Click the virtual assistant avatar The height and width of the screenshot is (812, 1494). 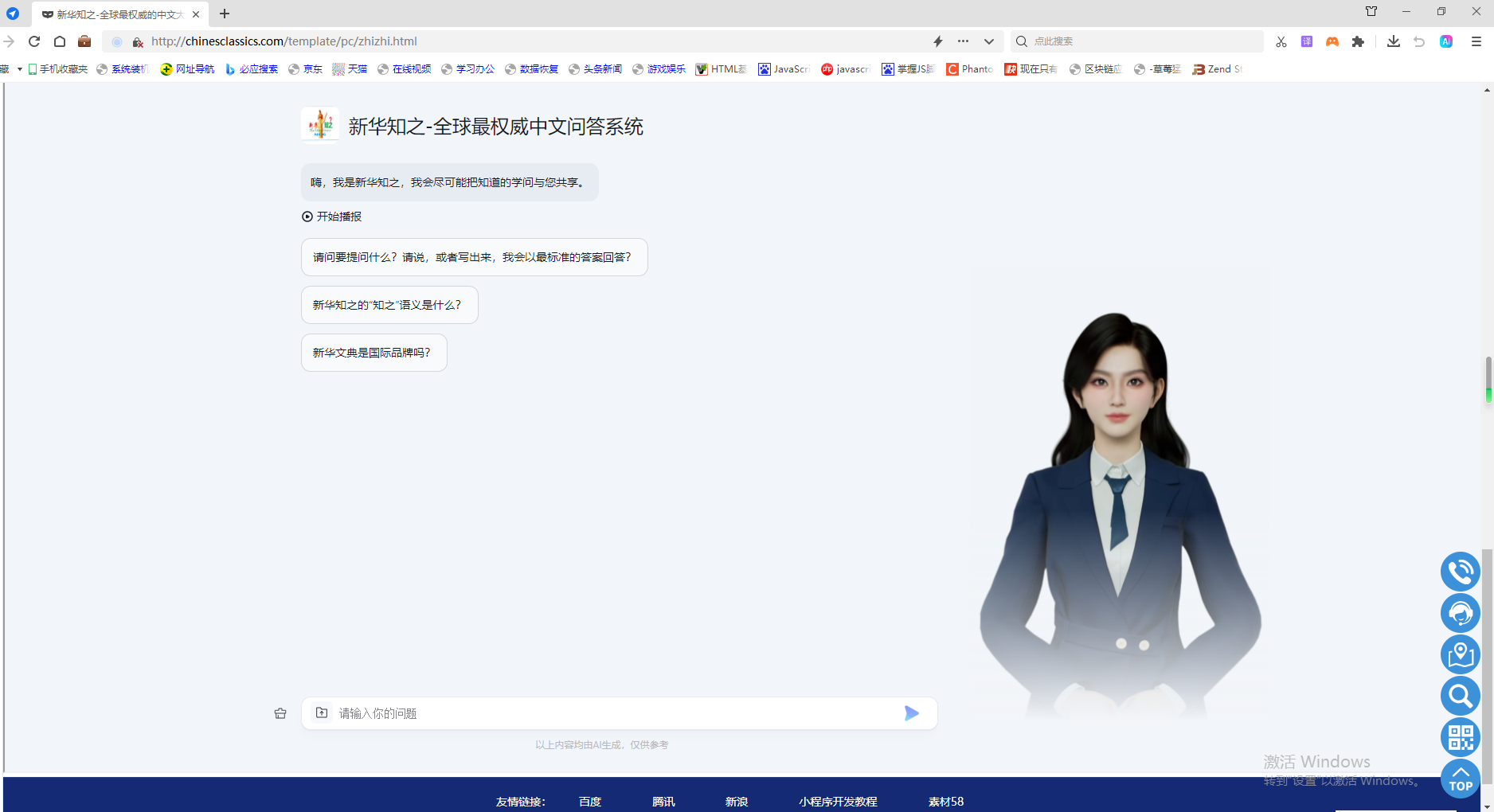[x=1121, y=517]
